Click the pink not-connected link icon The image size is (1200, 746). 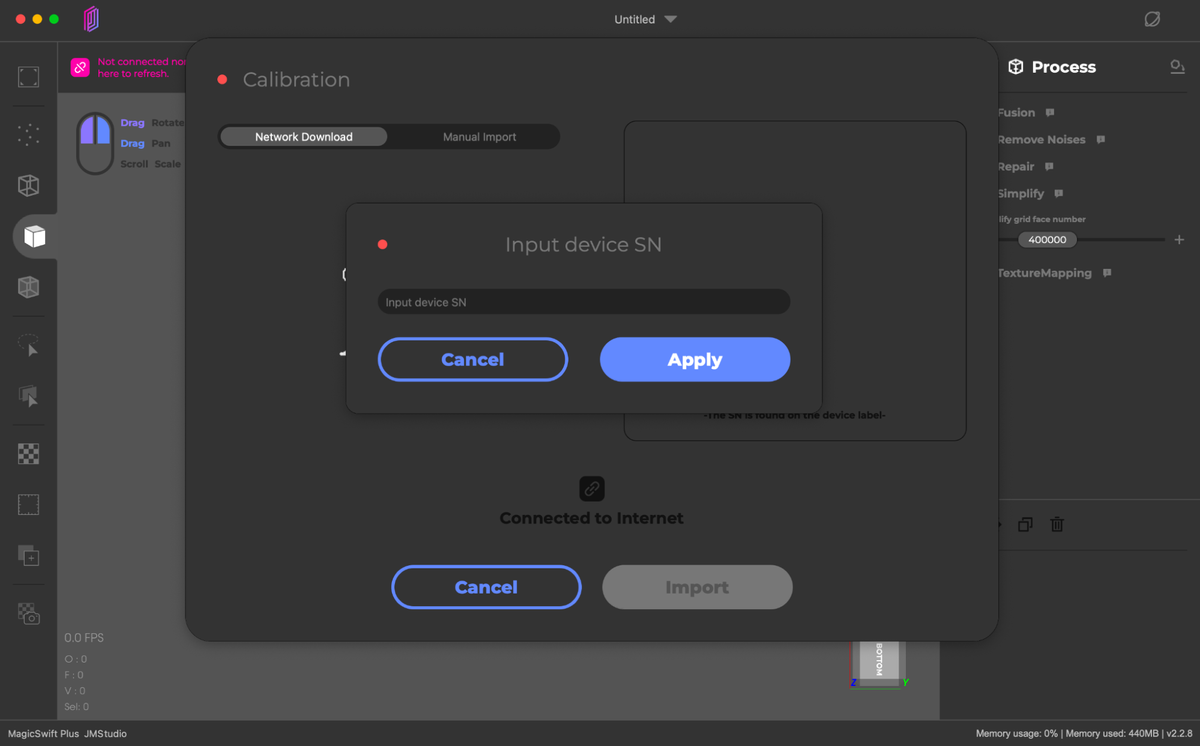pyautogui.click(x=80, y=67)
